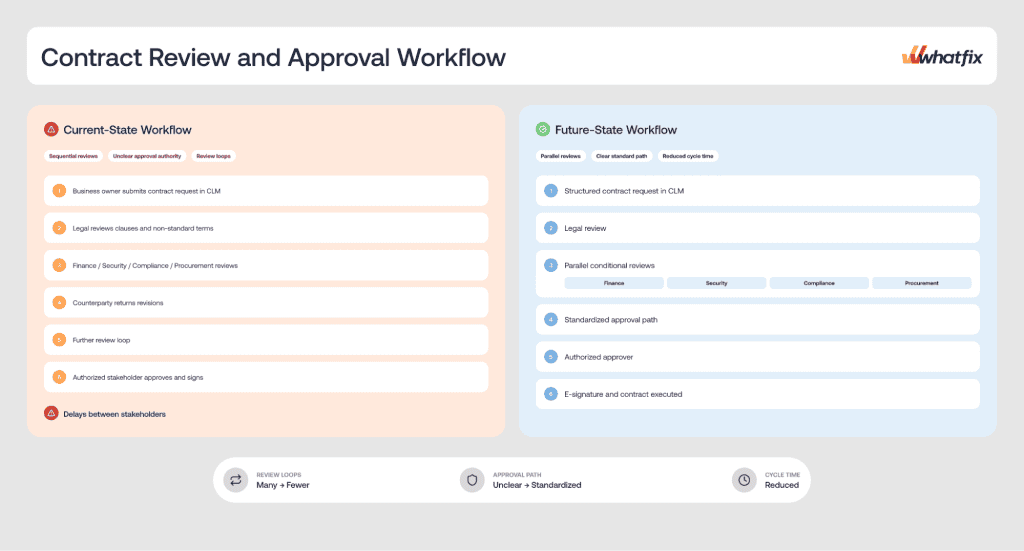This screenshot has height=551, width=1024.
Task: Click blue step 4 circle for standardized approval path
Action: (551, 319)
